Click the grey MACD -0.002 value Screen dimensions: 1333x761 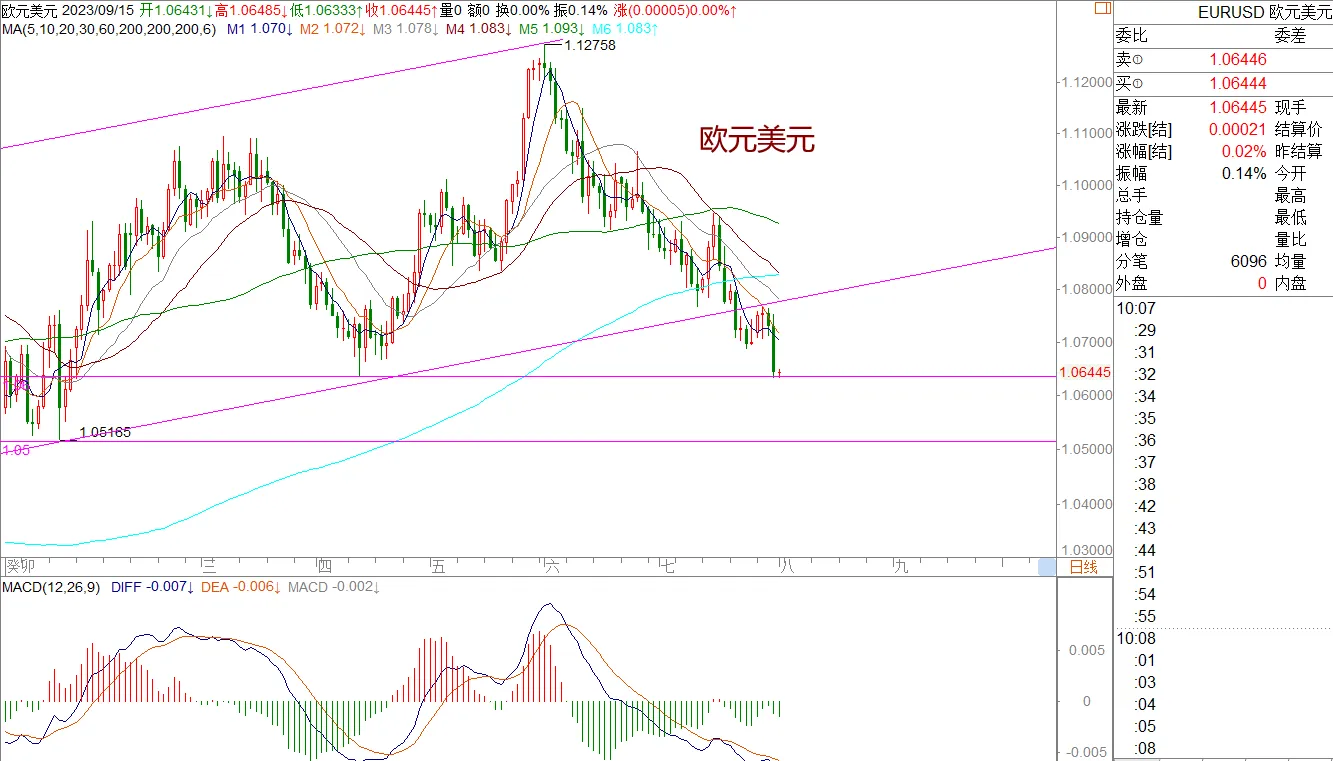(x=333, y=587)
